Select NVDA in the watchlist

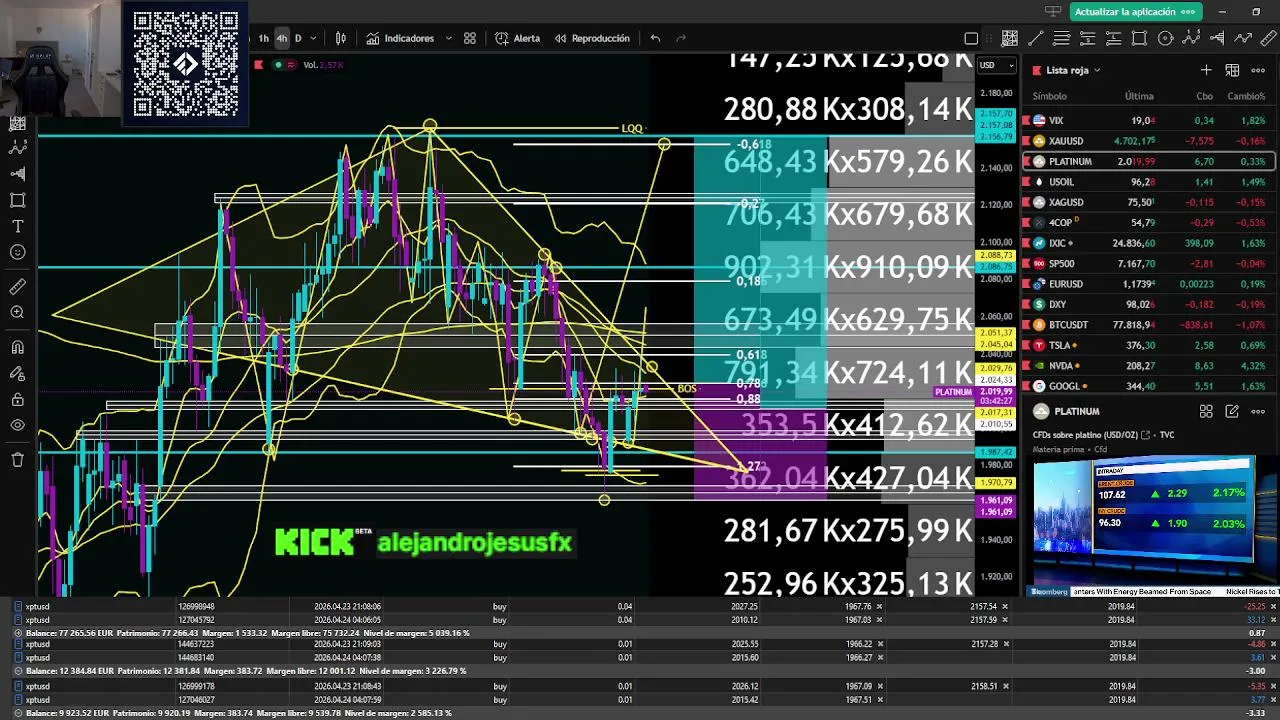point(1148,366)
